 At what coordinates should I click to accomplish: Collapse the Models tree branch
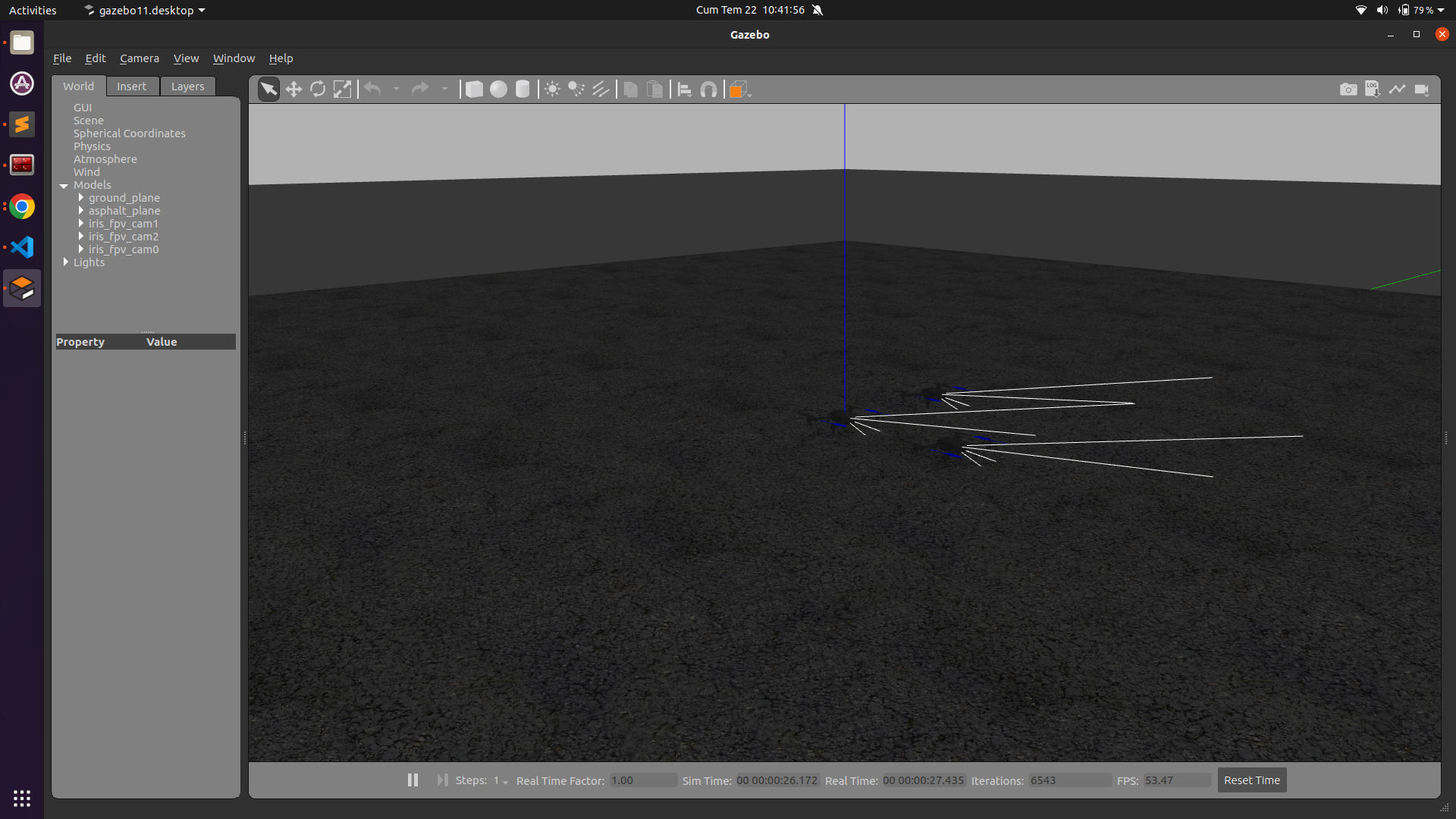click(64, 185)
